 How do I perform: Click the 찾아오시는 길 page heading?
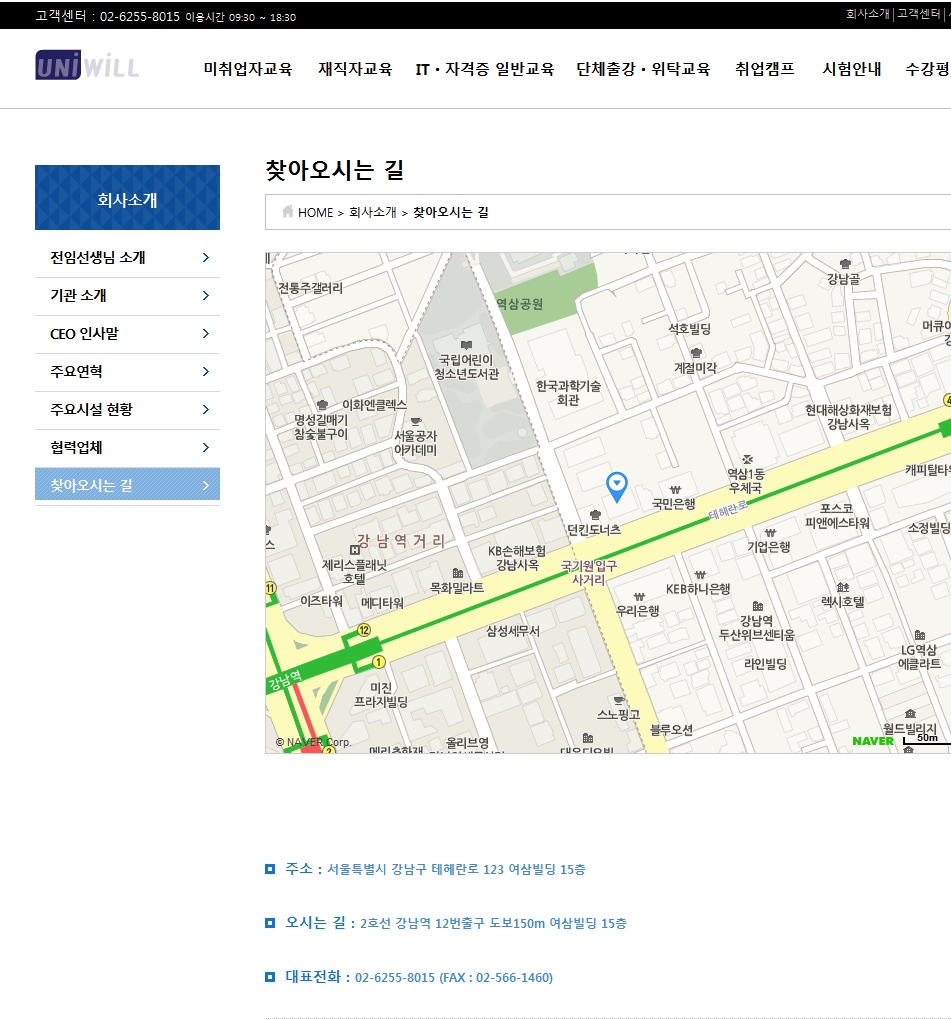point(335,170)
